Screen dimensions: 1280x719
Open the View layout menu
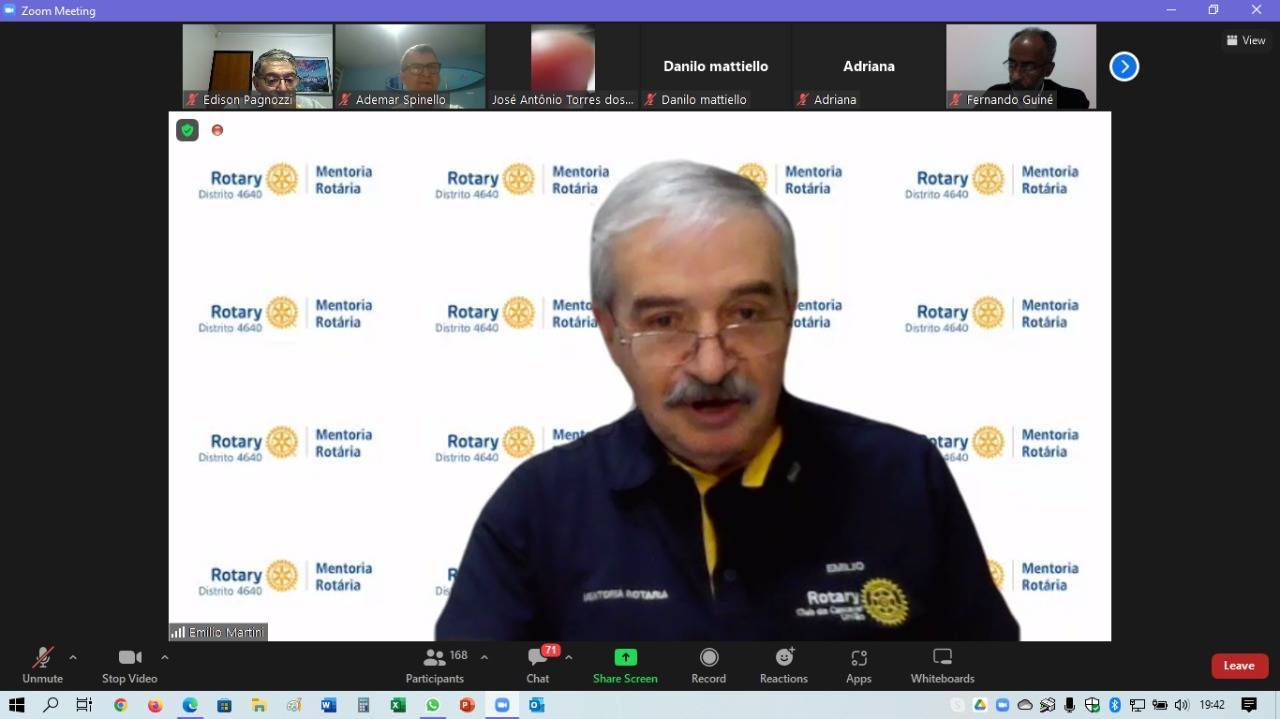point(1246,40)
